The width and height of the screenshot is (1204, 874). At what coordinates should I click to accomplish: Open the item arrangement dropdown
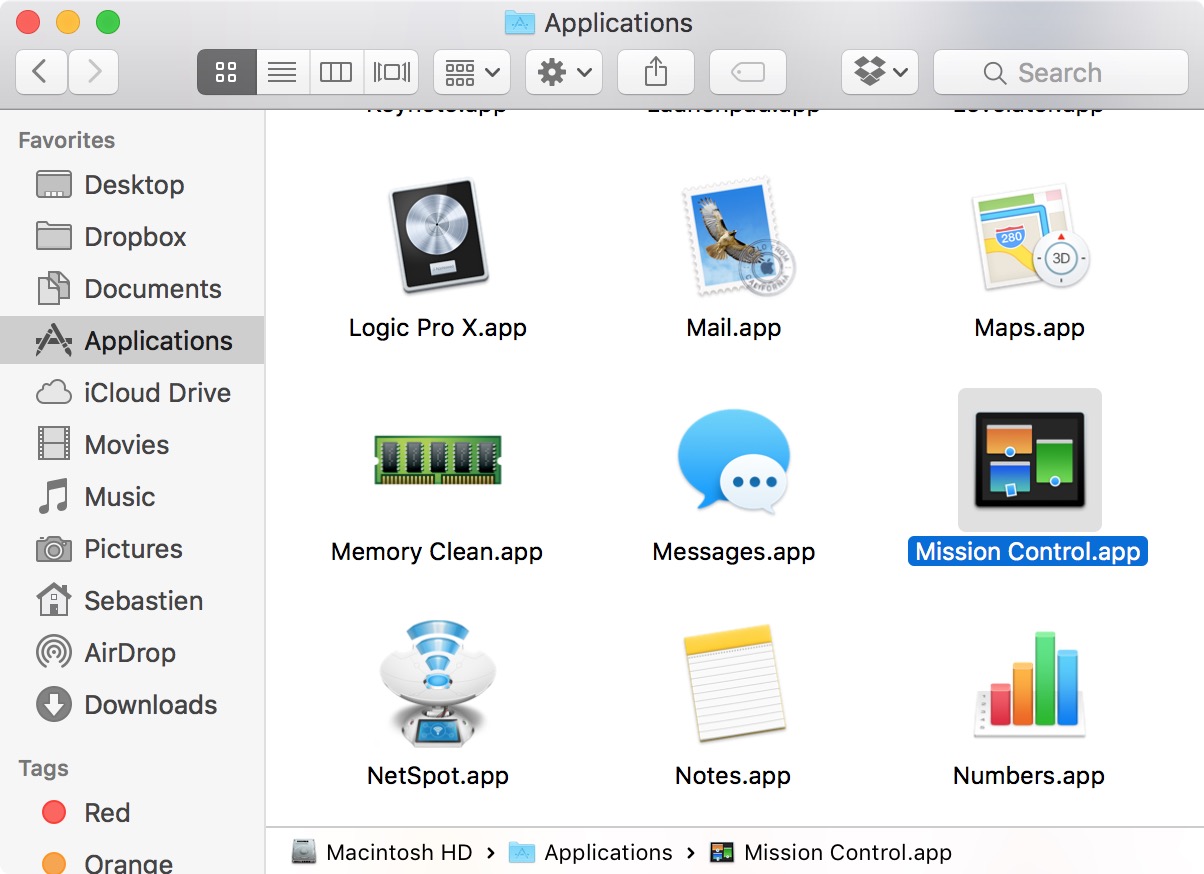coord(471,71)
